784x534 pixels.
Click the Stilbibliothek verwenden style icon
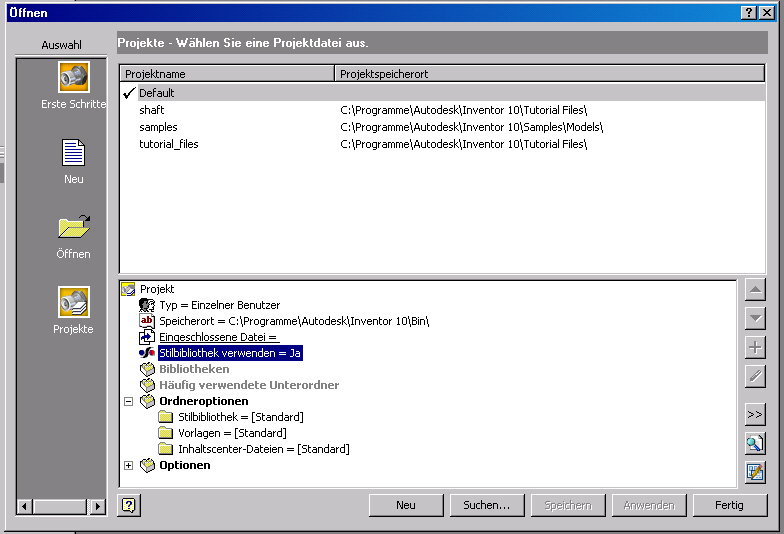[147, 353]
